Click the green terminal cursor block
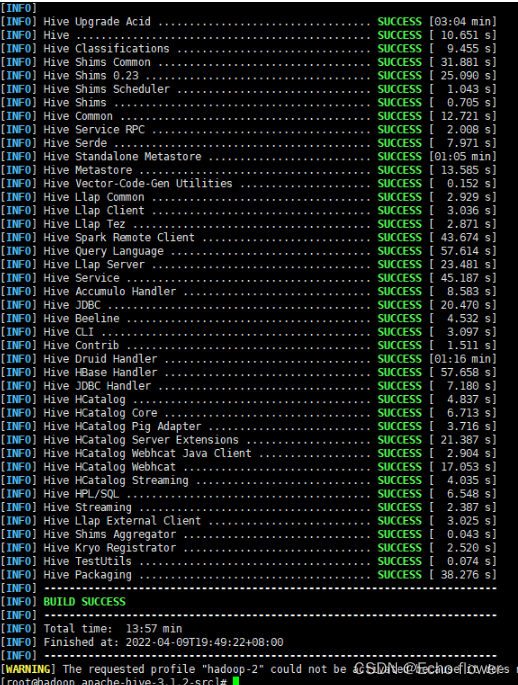Screen dimensions: 518x685 (236, 681)
